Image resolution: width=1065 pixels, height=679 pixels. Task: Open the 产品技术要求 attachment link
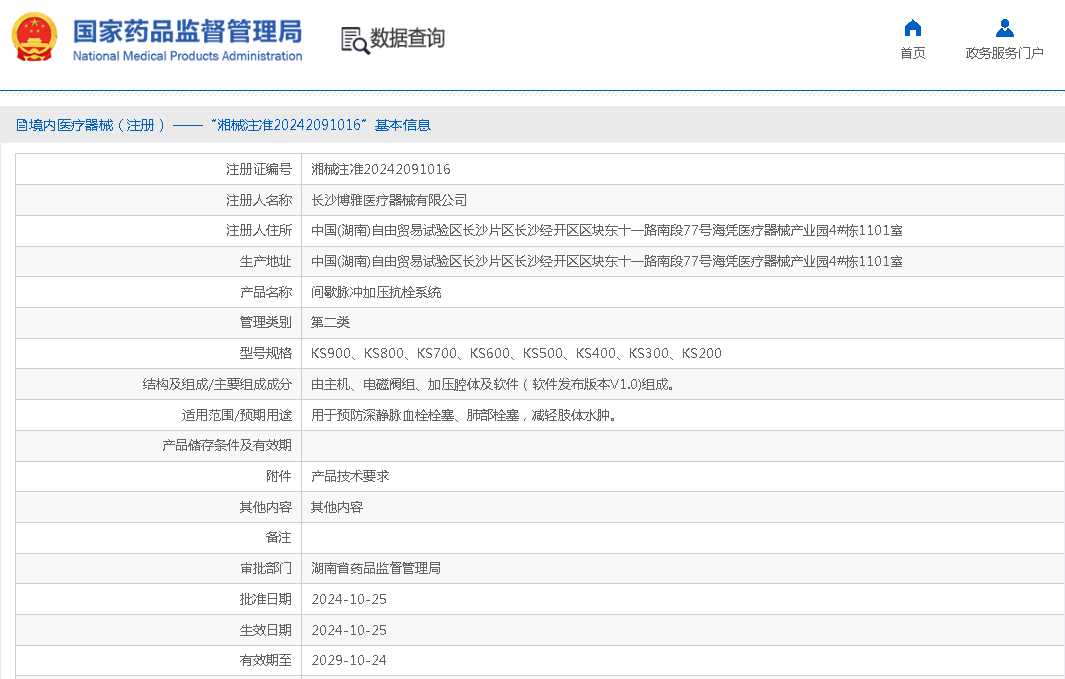[x=350, y=476]
